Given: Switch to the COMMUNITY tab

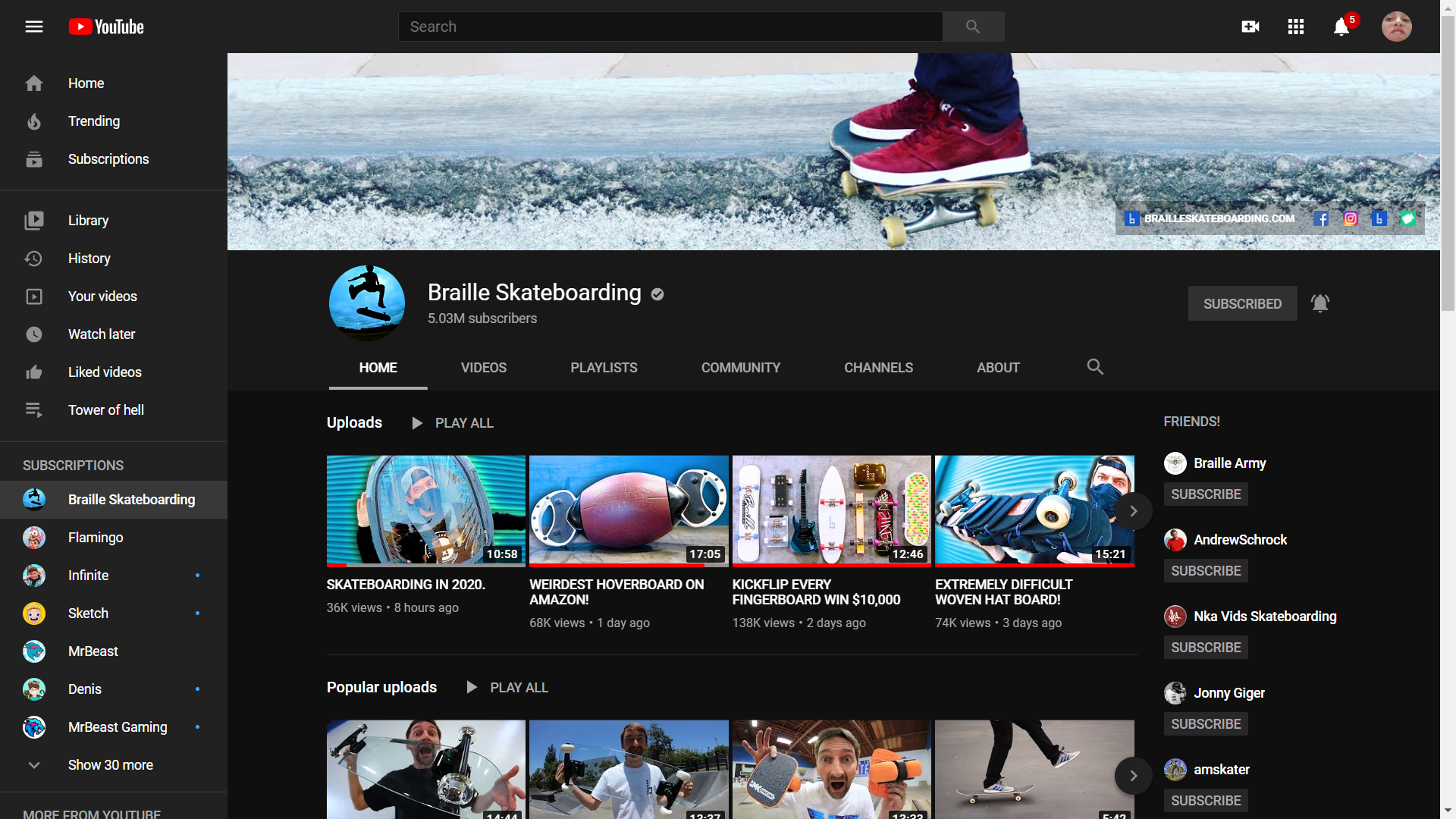Looking at the screenshot, I should [741, 368].
